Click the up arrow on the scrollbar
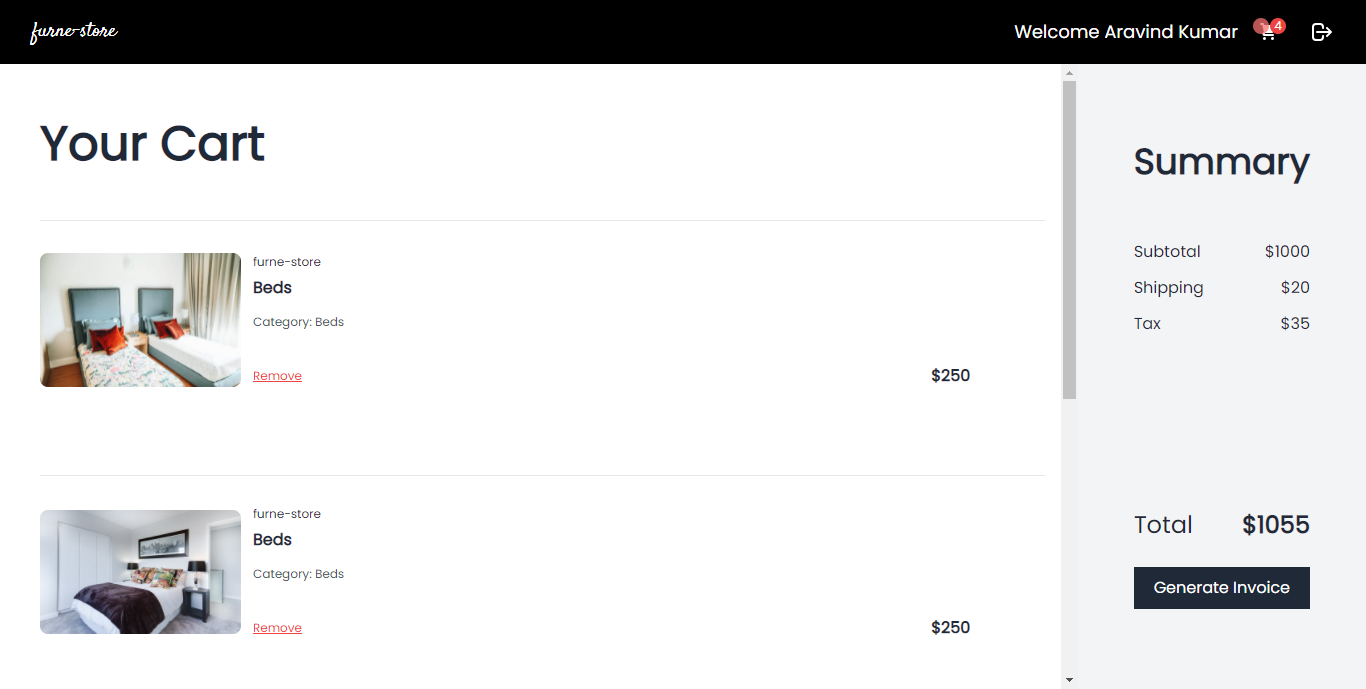 pyautogui.click(x=1069, y=72)
